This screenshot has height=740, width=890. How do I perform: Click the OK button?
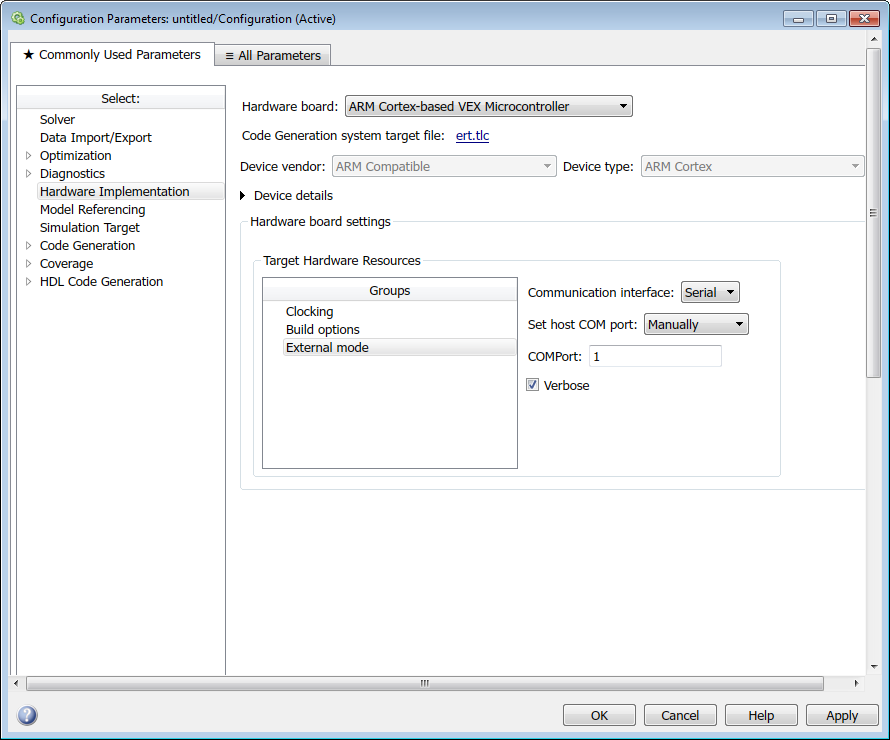(x=599, y=715)
